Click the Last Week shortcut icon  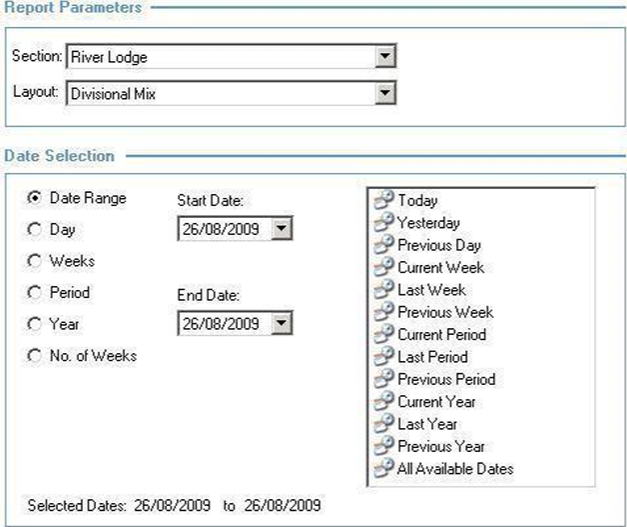(x=384, y=290)
